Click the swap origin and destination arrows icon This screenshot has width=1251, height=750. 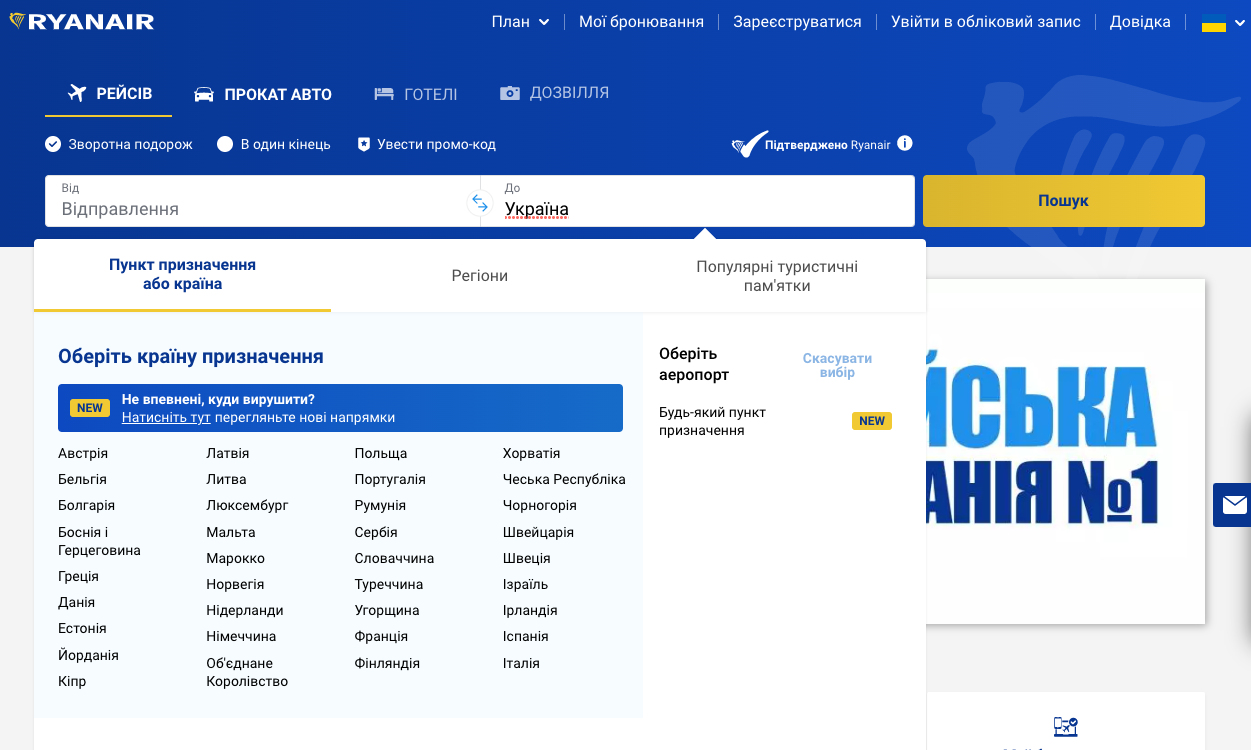coord(480,203)
